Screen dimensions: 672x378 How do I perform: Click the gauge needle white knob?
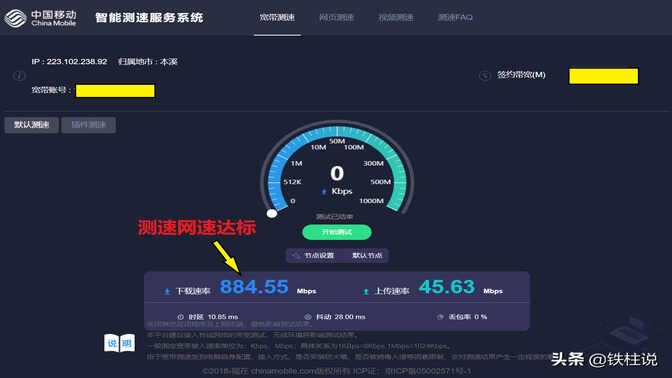[x=272, y=213]
